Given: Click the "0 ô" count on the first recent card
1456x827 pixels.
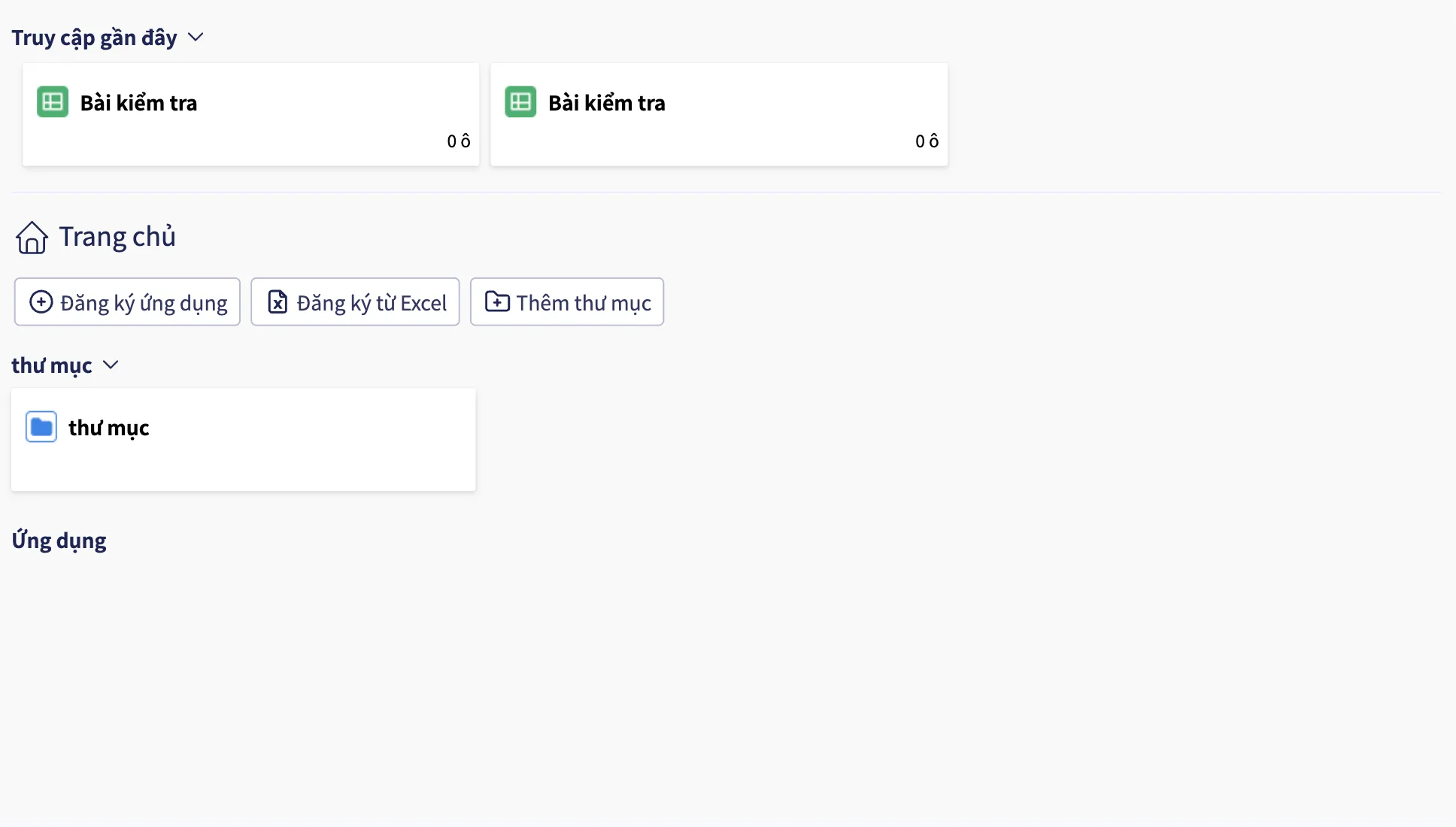Looking at the screenshot, I should click(x=459, y=141).
